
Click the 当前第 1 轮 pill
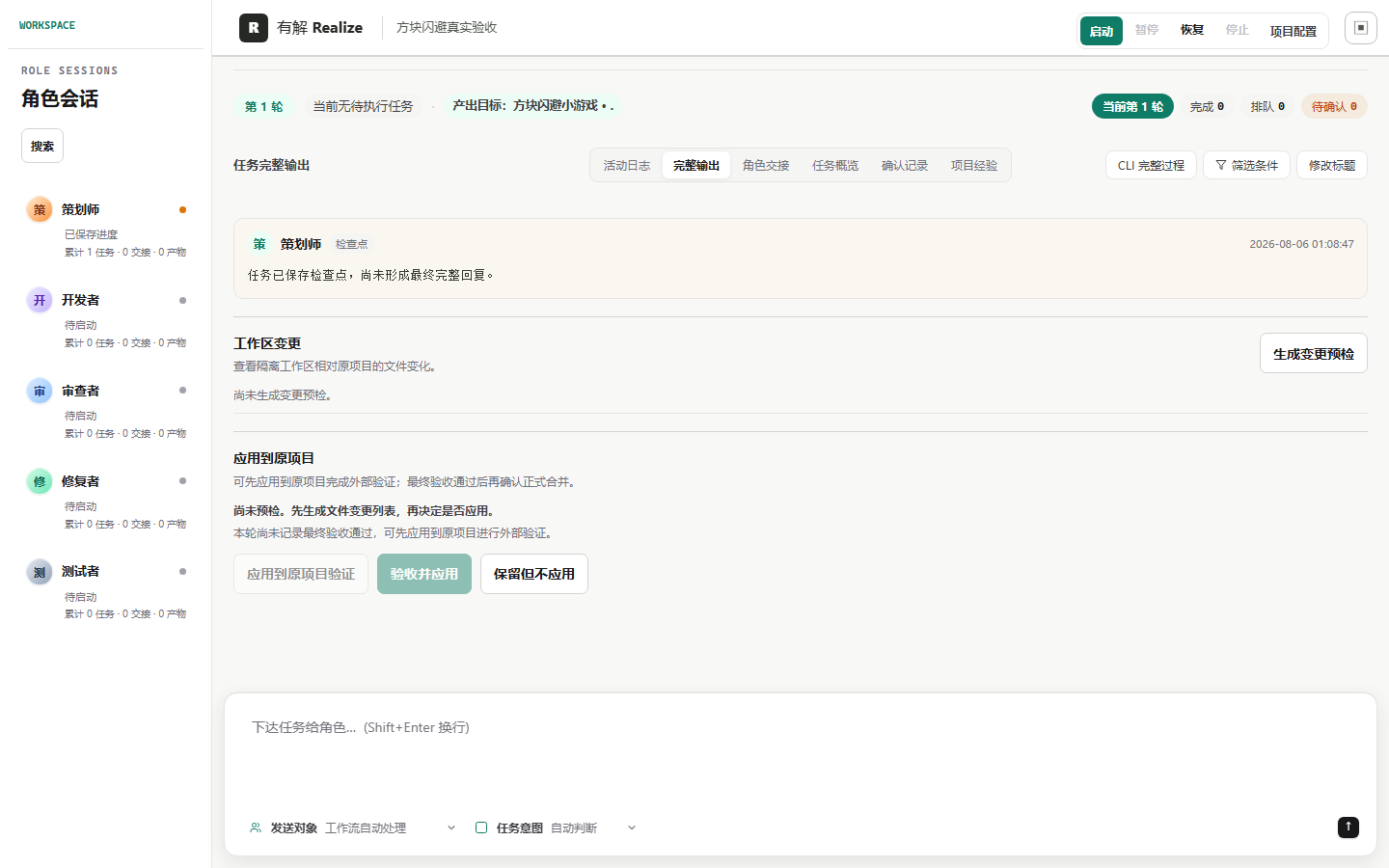pos(1132,106)
